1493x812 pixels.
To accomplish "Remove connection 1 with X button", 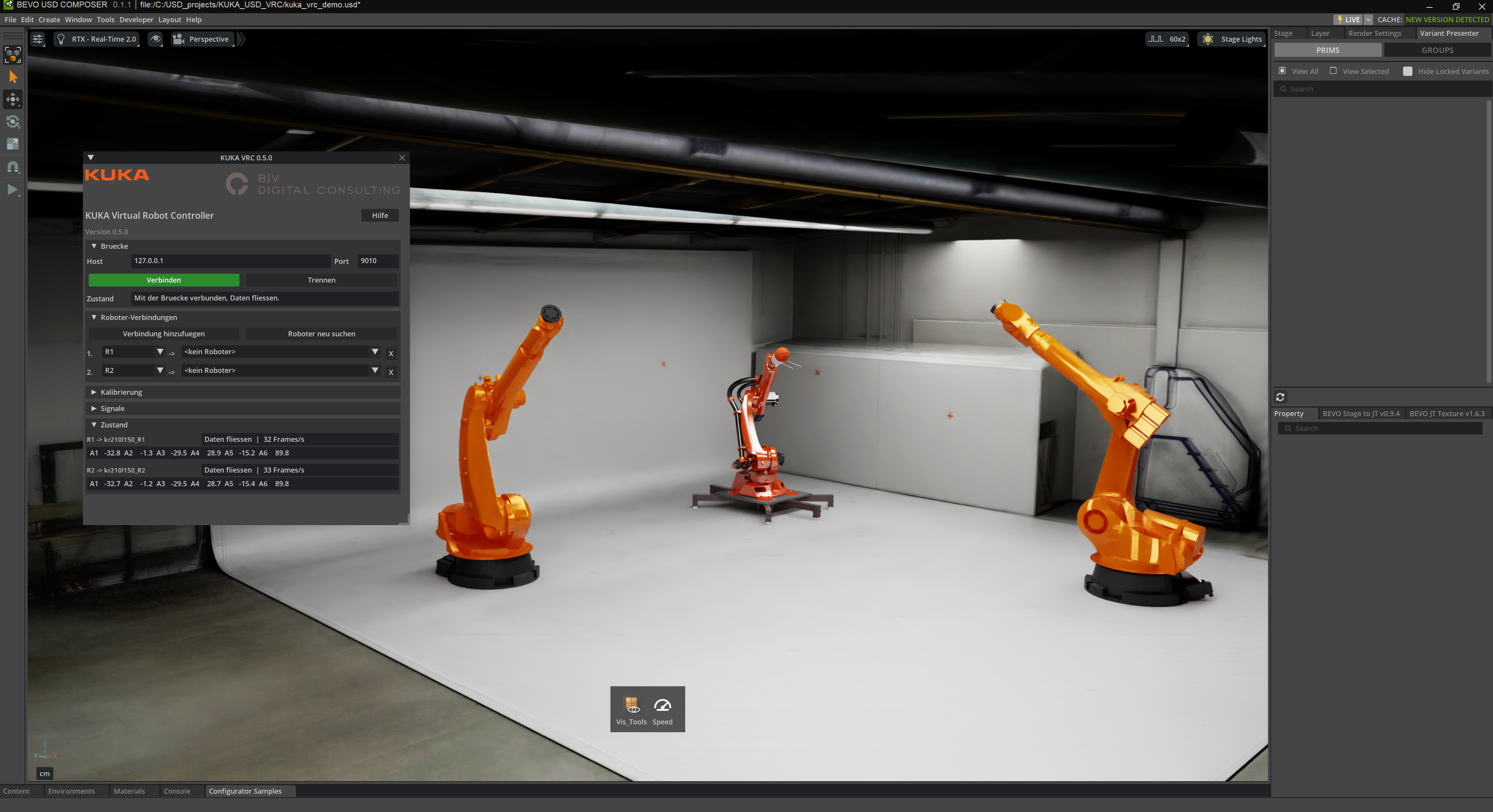I will [x=391, y=353].
